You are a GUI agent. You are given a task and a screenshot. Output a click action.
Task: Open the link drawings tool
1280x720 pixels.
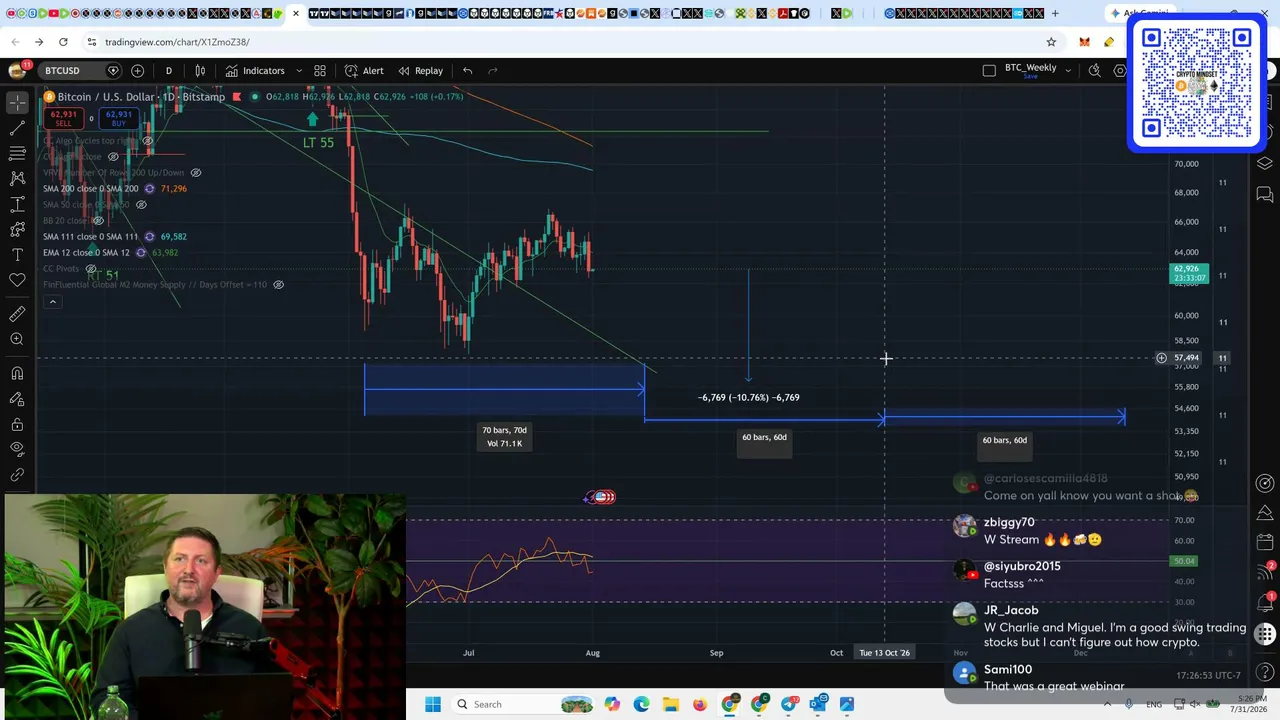17,475
